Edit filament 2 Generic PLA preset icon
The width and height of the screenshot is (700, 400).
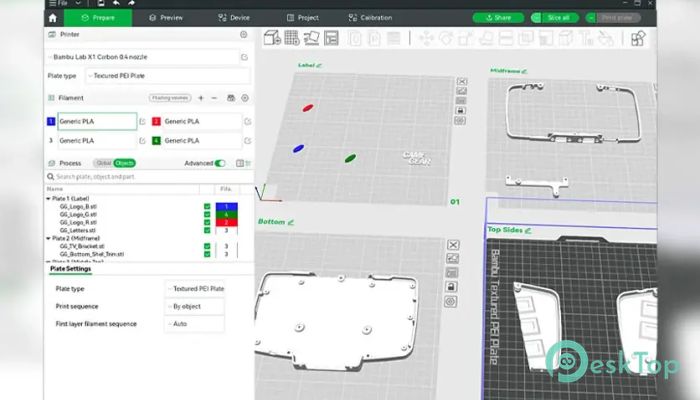coord(247,121)
